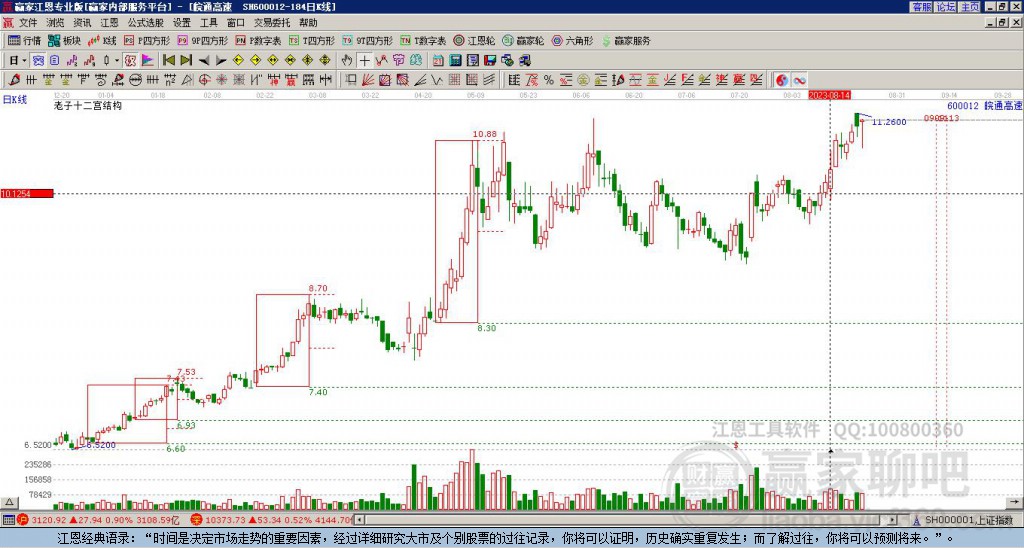Click the up-arrow button at chart bottom-left
The image size is (1024, 548).
(9, 503)
